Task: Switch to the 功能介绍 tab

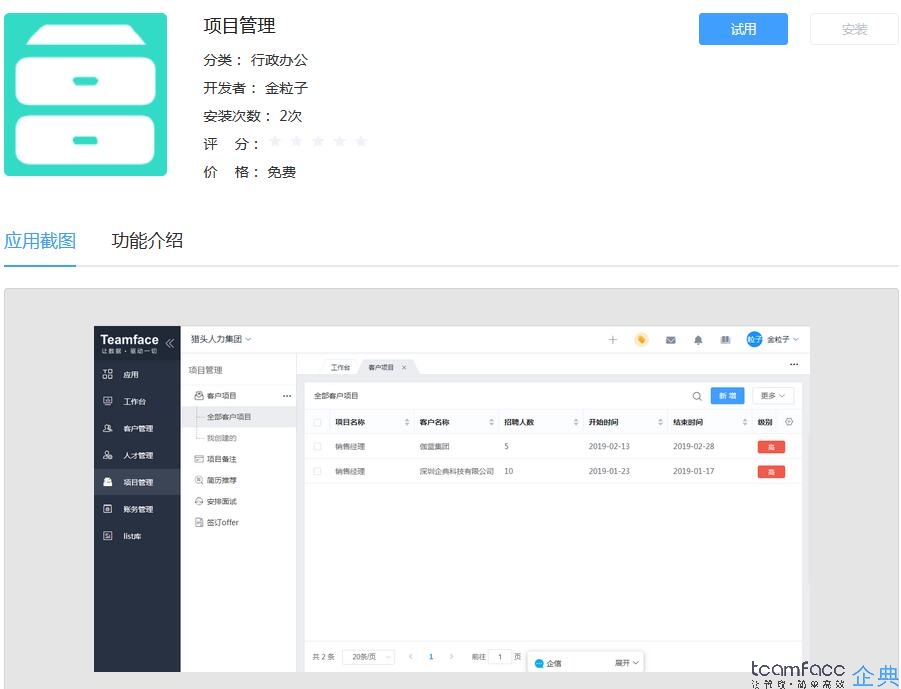Action: 147,240
